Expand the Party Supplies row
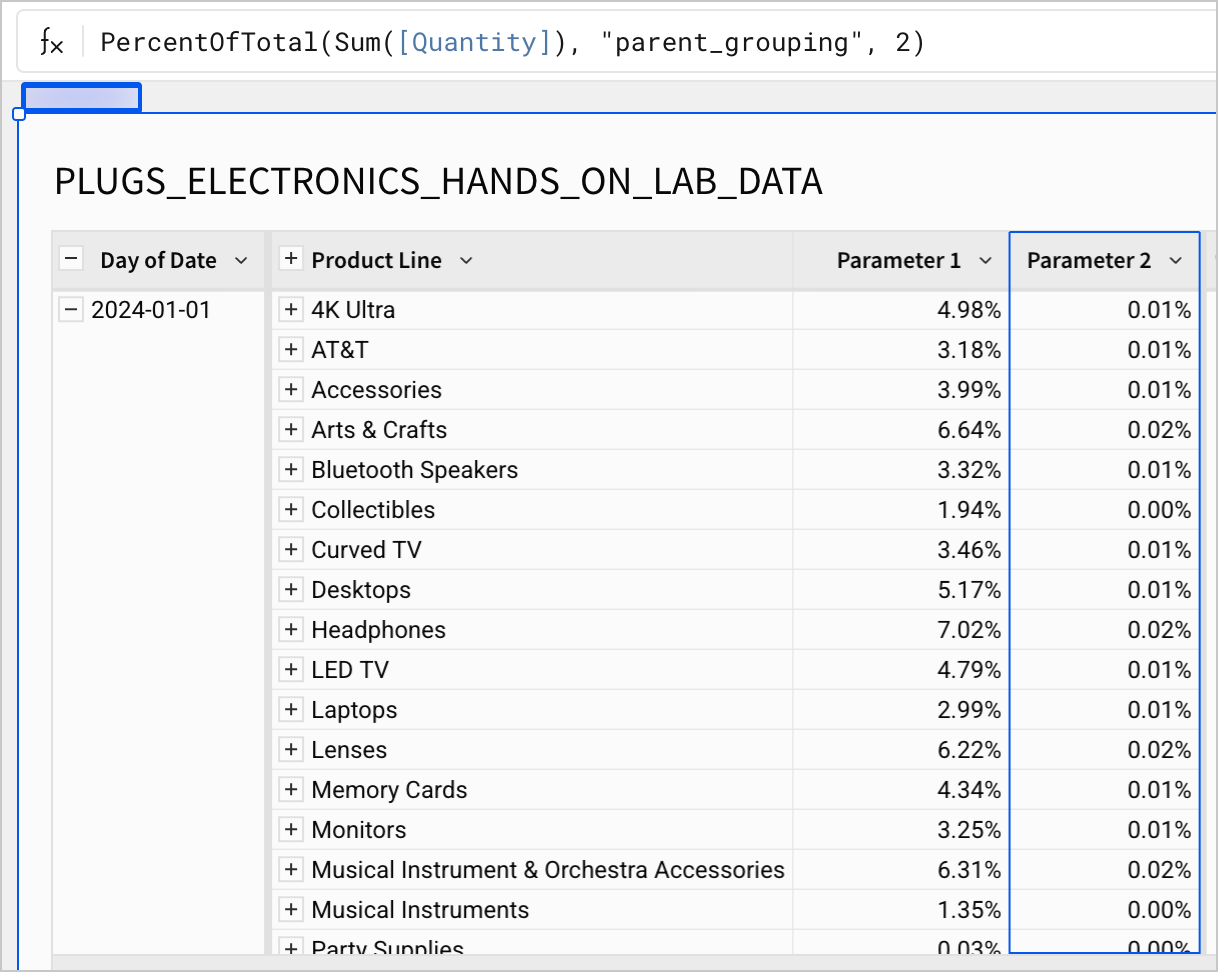Image resolution: width=1218 pixels, height=972 pixels. click(291, 947)
